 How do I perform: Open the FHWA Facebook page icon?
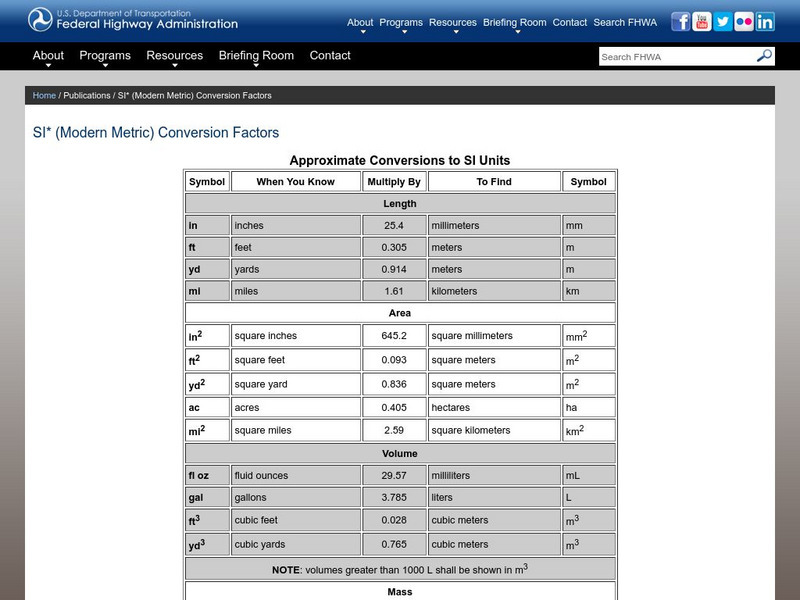click(680, 22)
